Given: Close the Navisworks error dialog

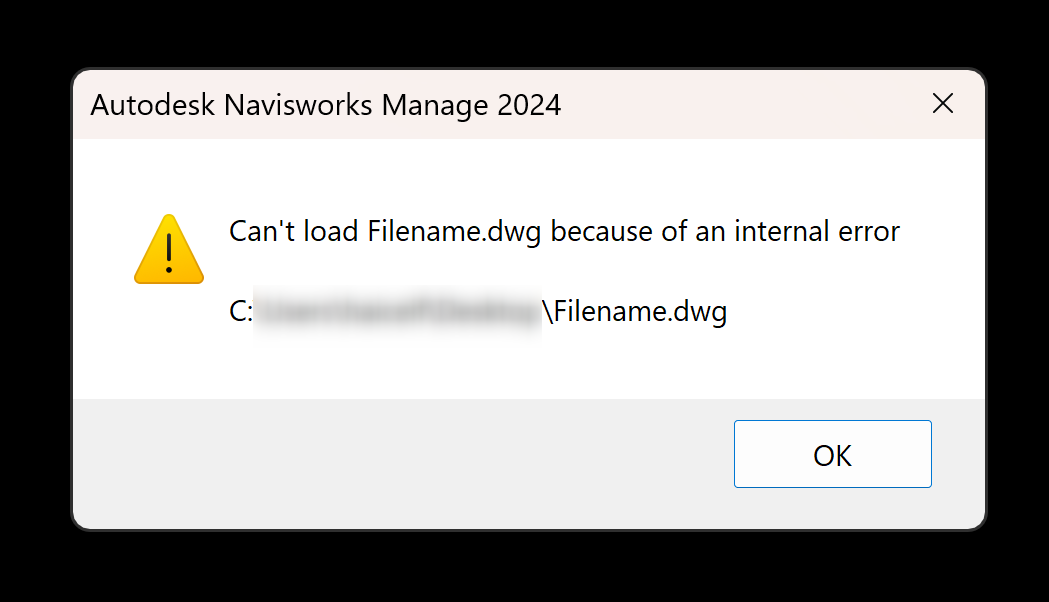Looking at the screenshot, I should pyautogui.click(x=942, y=103).
